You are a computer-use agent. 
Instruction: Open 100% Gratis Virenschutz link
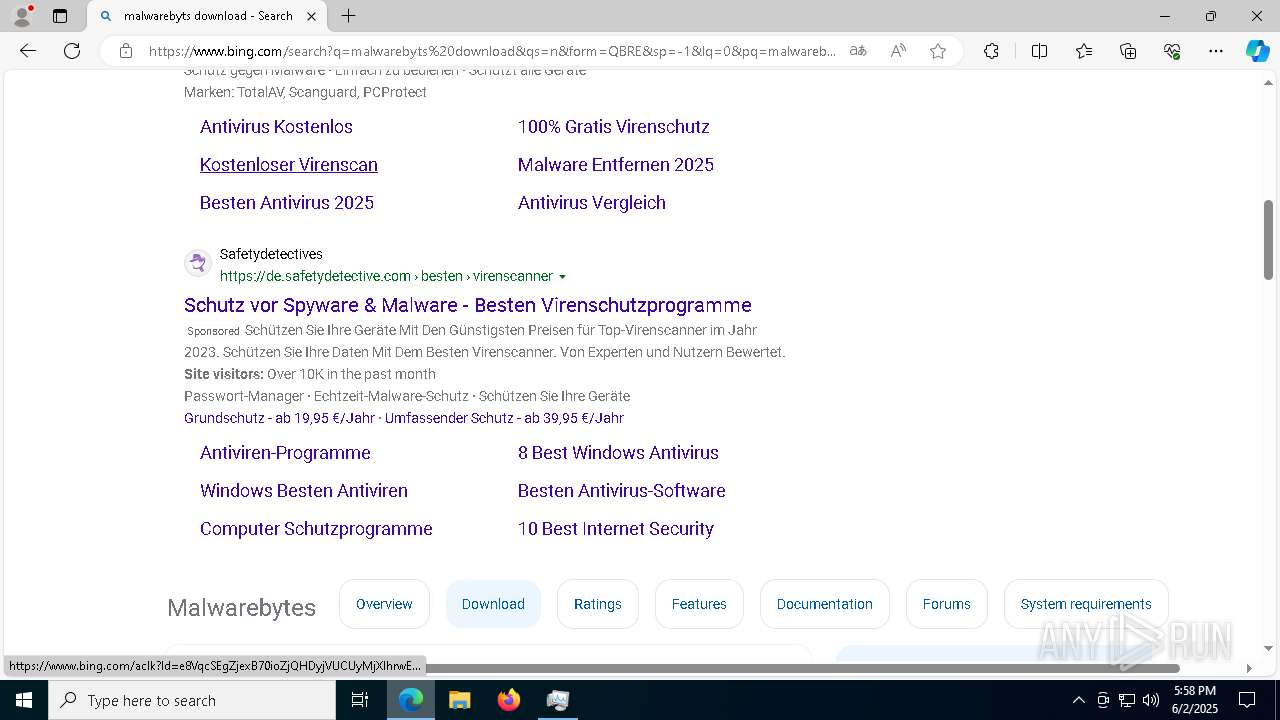coord(614,127)
